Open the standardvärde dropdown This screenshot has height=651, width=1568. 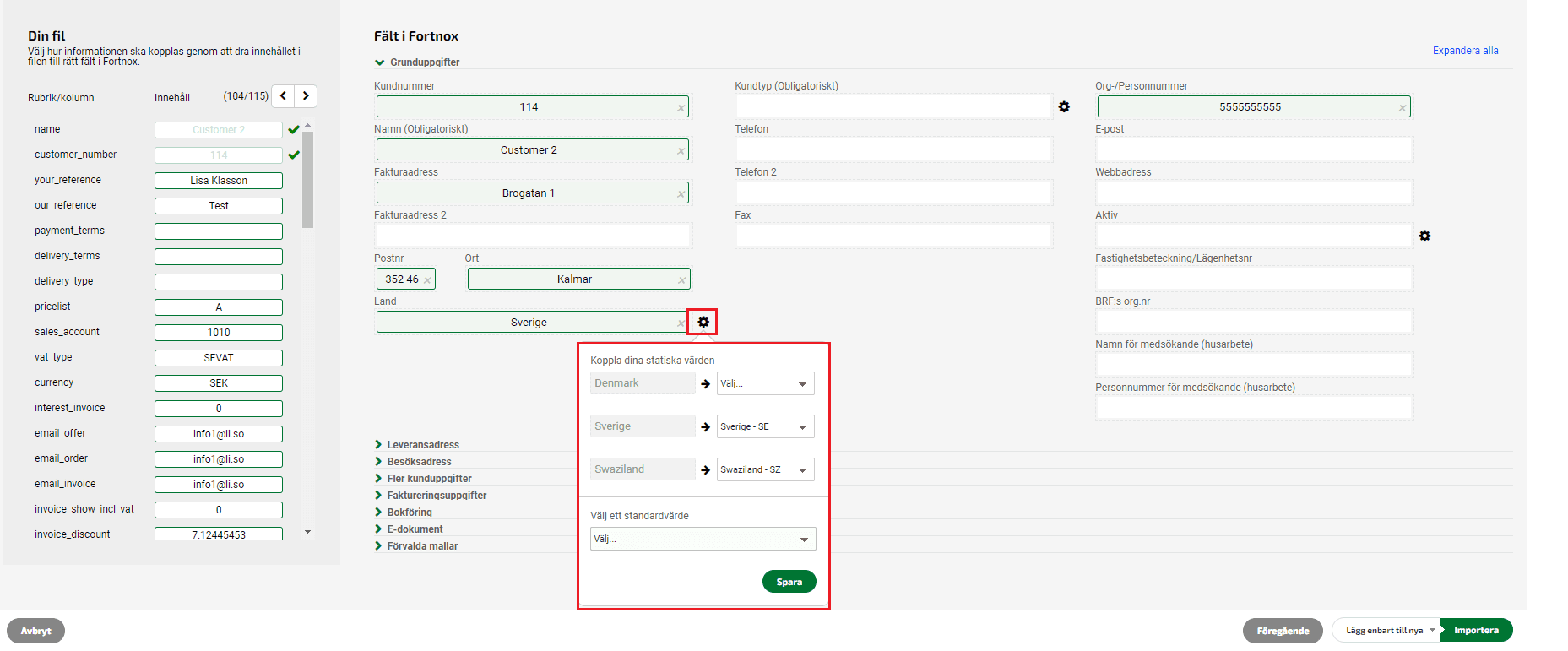703,539
